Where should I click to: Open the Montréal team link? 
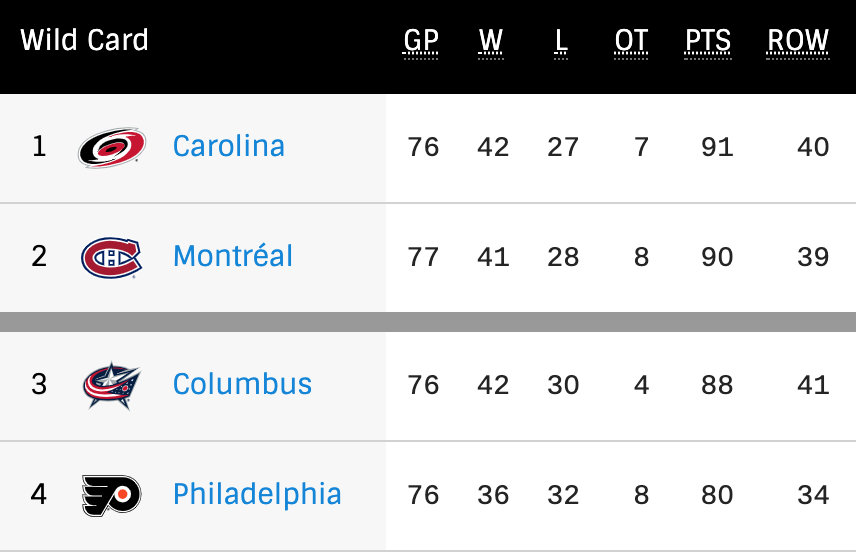click(x=233, y=256)
